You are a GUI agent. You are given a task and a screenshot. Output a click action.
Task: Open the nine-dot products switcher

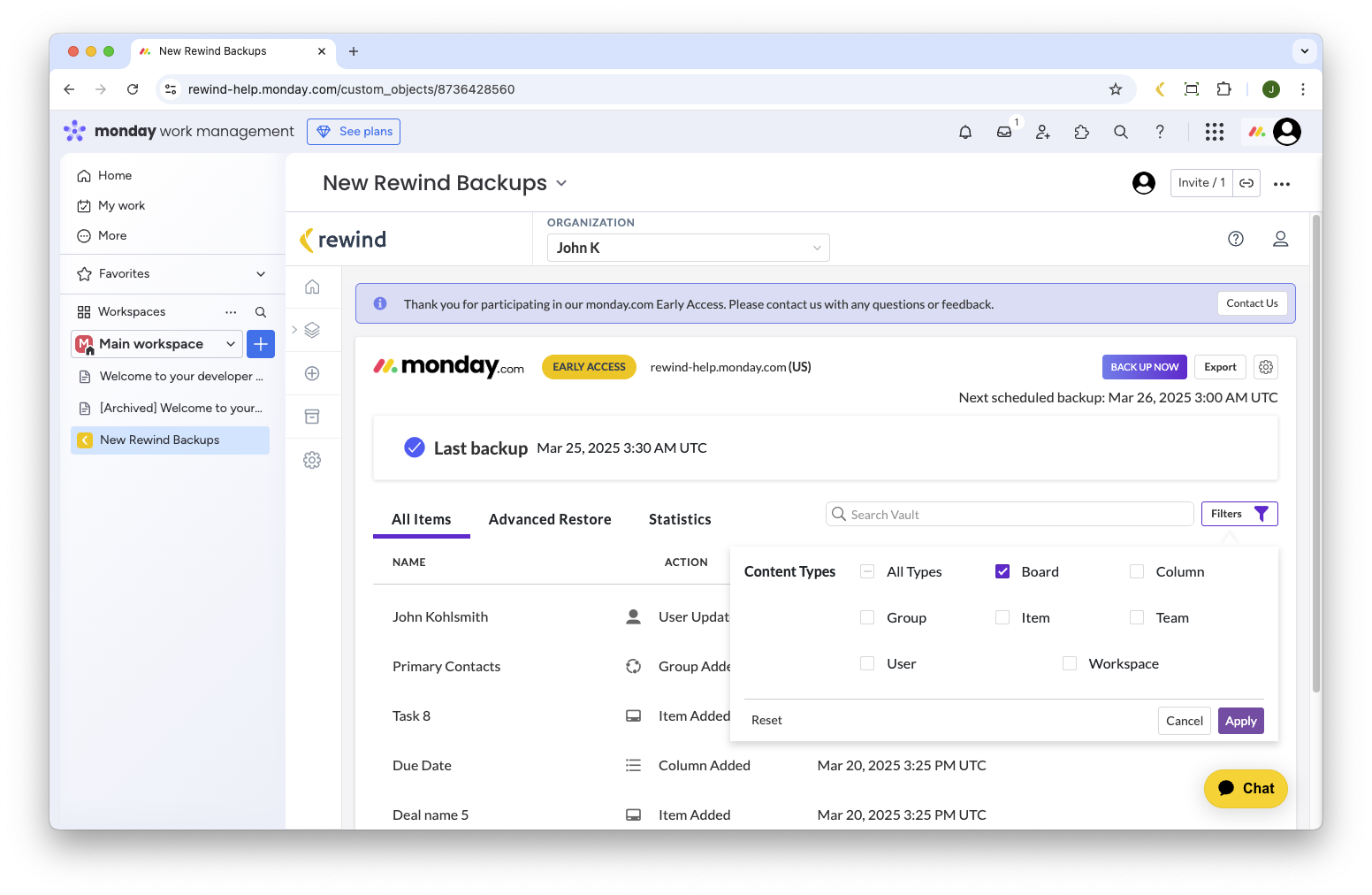(x=1215, y=132)
